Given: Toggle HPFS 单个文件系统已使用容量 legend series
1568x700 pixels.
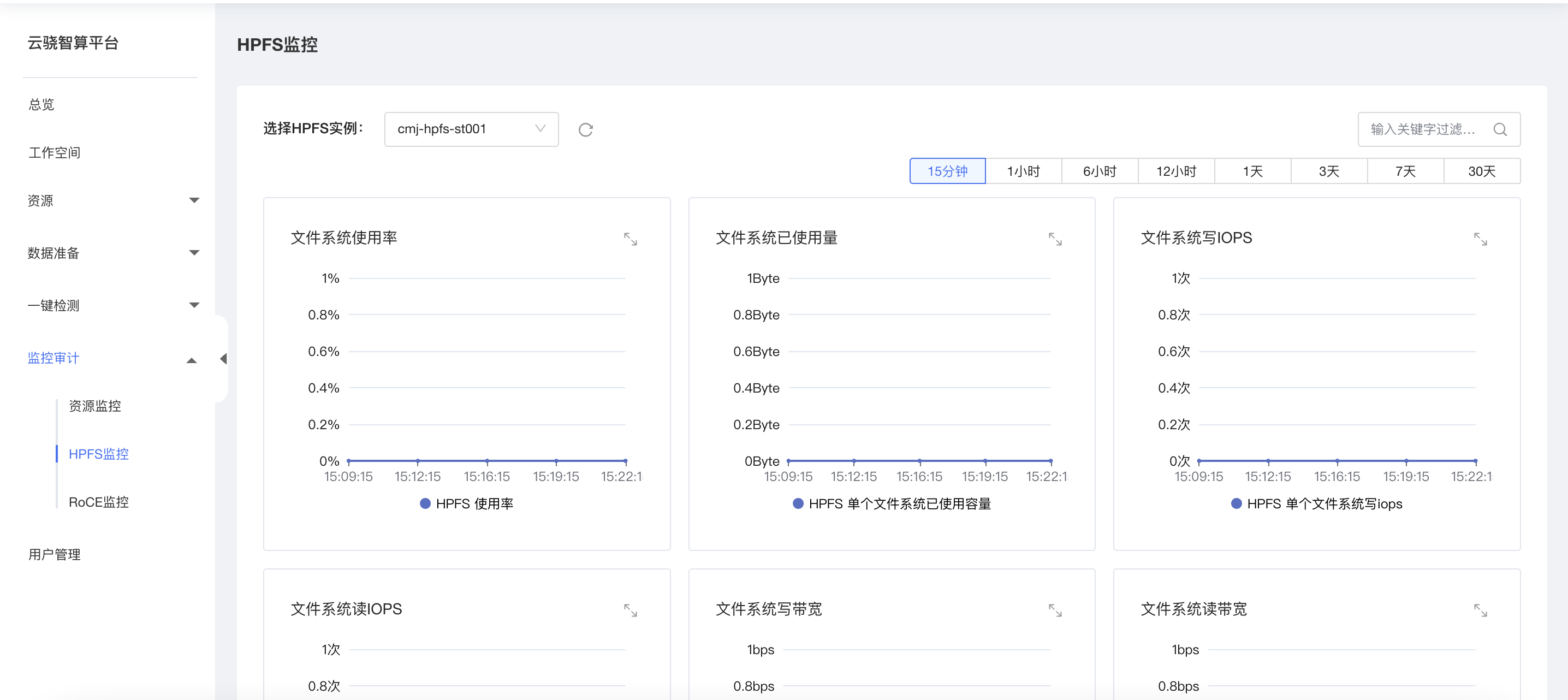Looking at the screenshot, I should coord(892,503).
